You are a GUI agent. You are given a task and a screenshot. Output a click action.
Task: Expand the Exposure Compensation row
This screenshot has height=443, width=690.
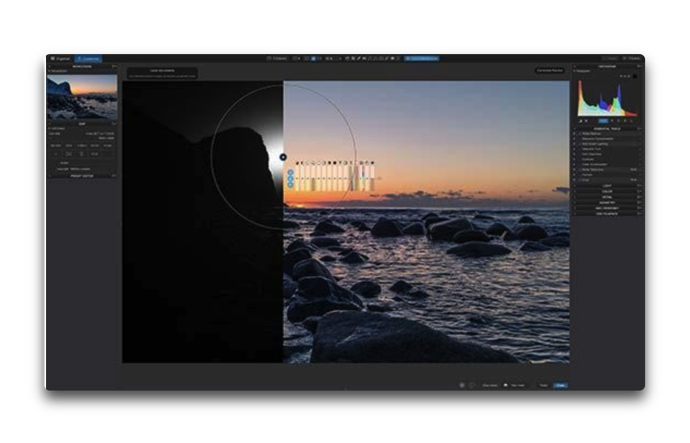point(607,139)
